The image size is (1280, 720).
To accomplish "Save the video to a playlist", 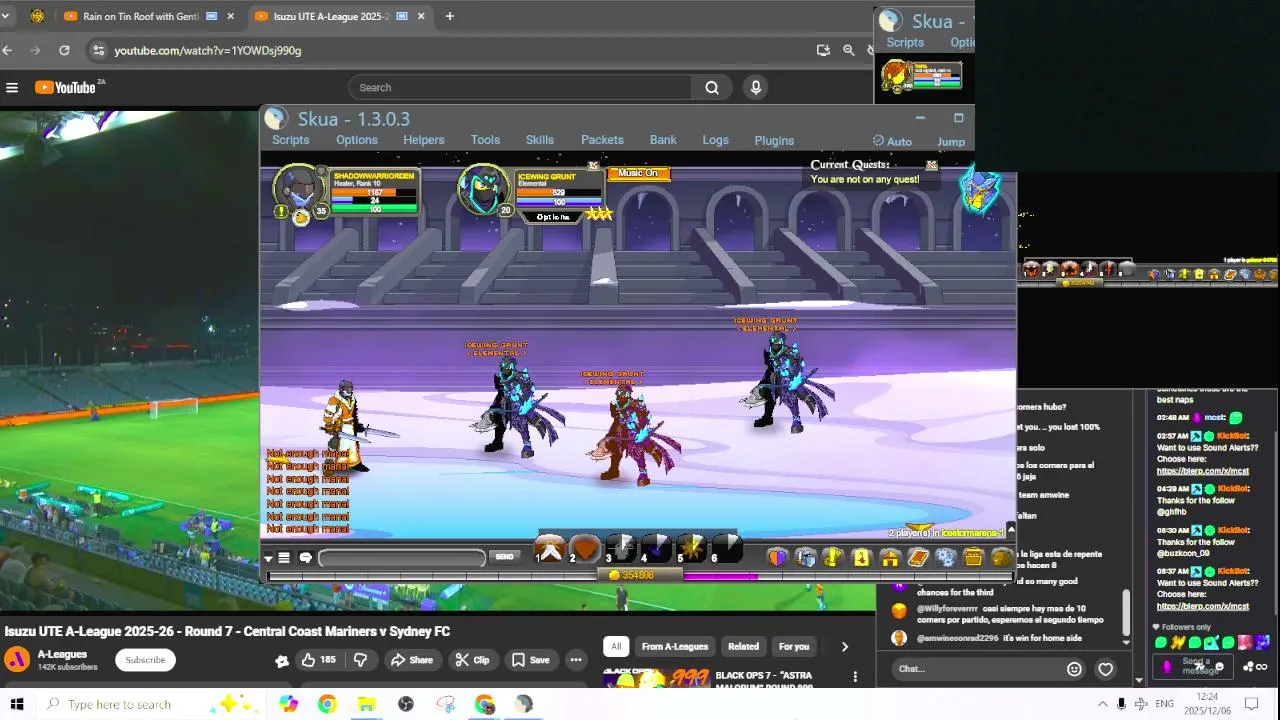I will [531, 660].
